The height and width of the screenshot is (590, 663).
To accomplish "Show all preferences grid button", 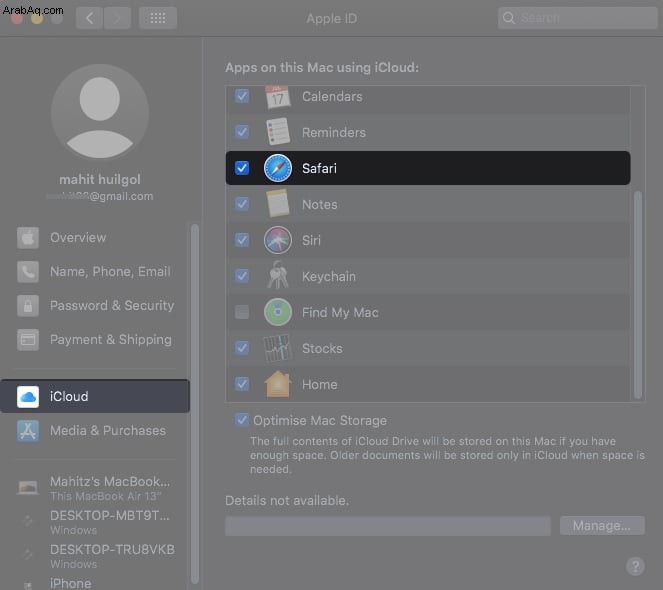I will point(158,18).
